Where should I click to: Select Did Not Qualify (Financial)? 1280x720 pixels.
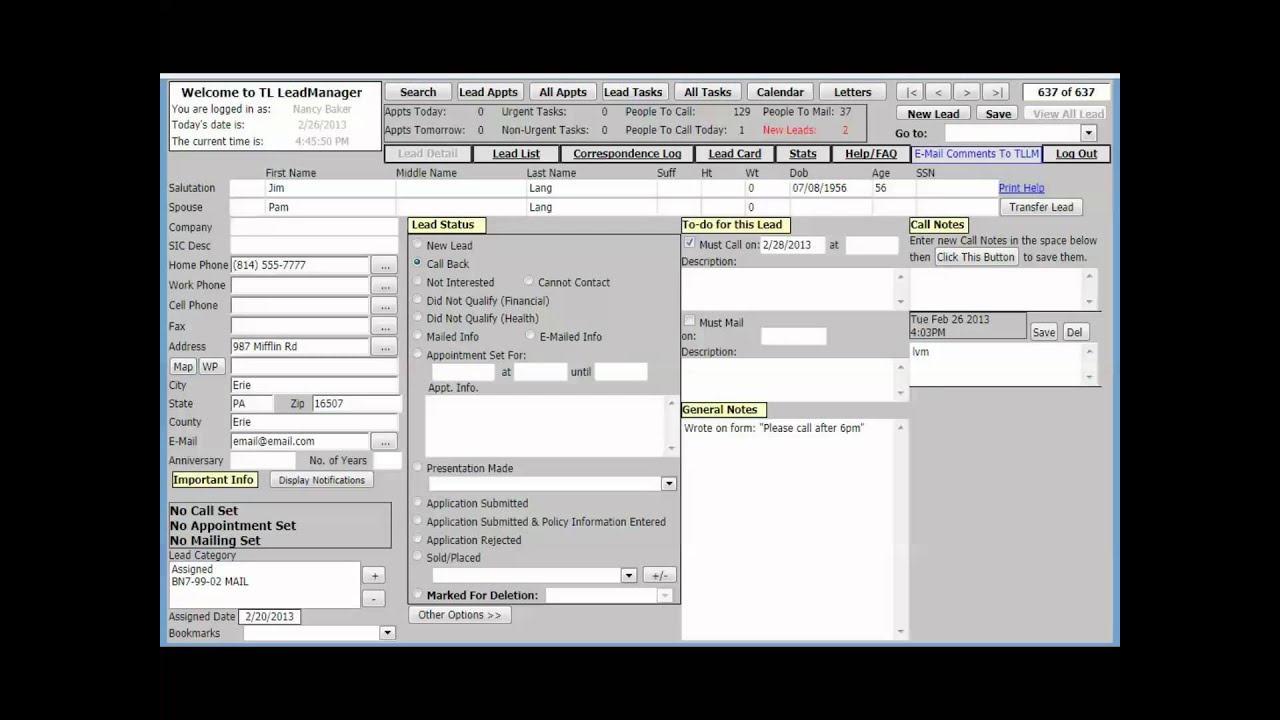(418, 300)
